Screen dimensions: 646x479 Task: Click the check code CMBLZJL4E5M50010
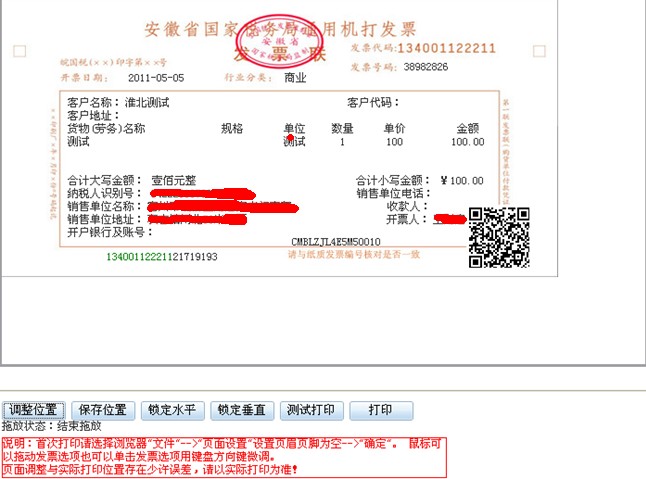pos(335,242)
